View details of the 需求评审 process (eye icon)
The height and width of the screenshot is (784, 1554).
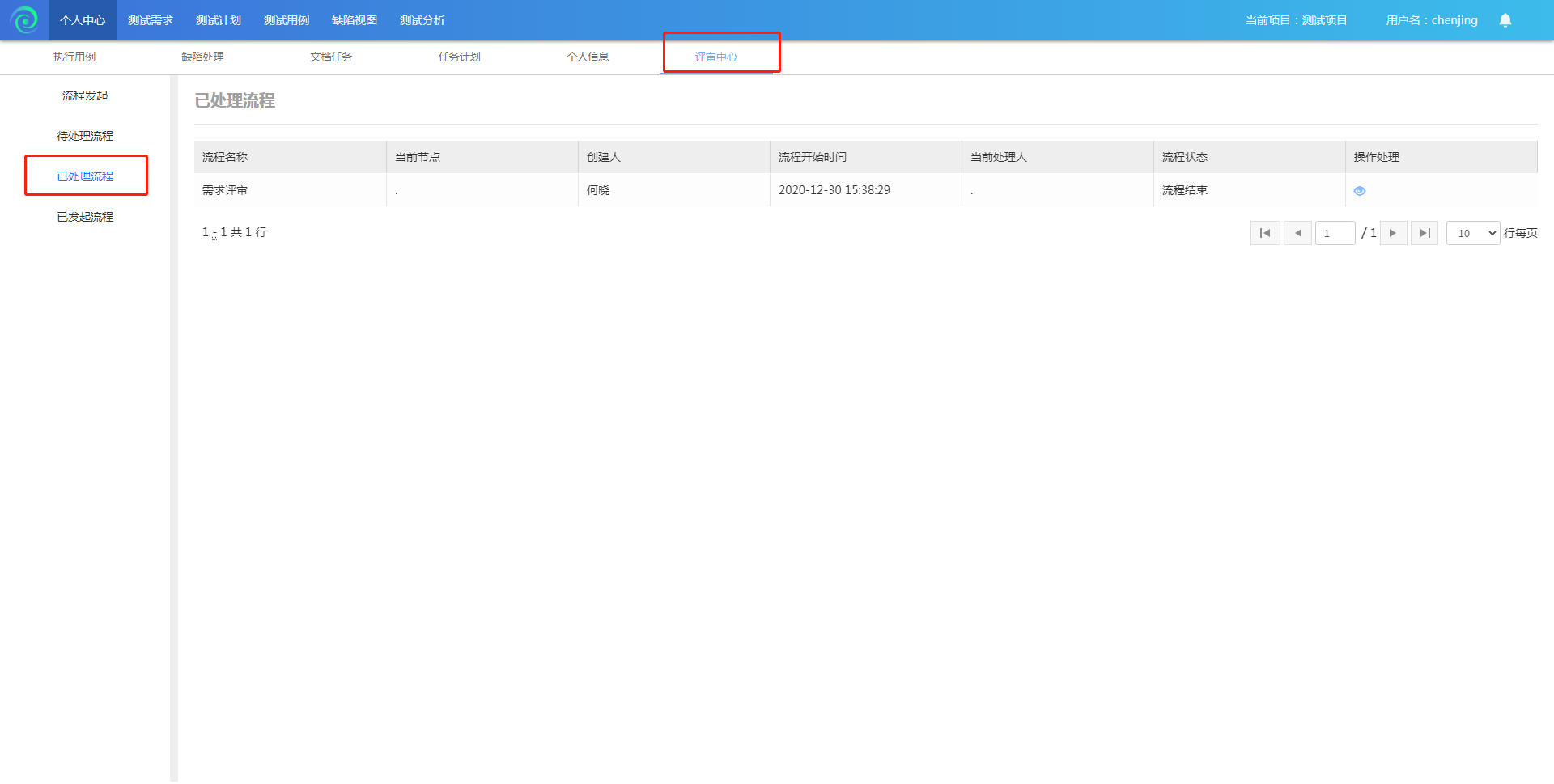pos(1359,191)
